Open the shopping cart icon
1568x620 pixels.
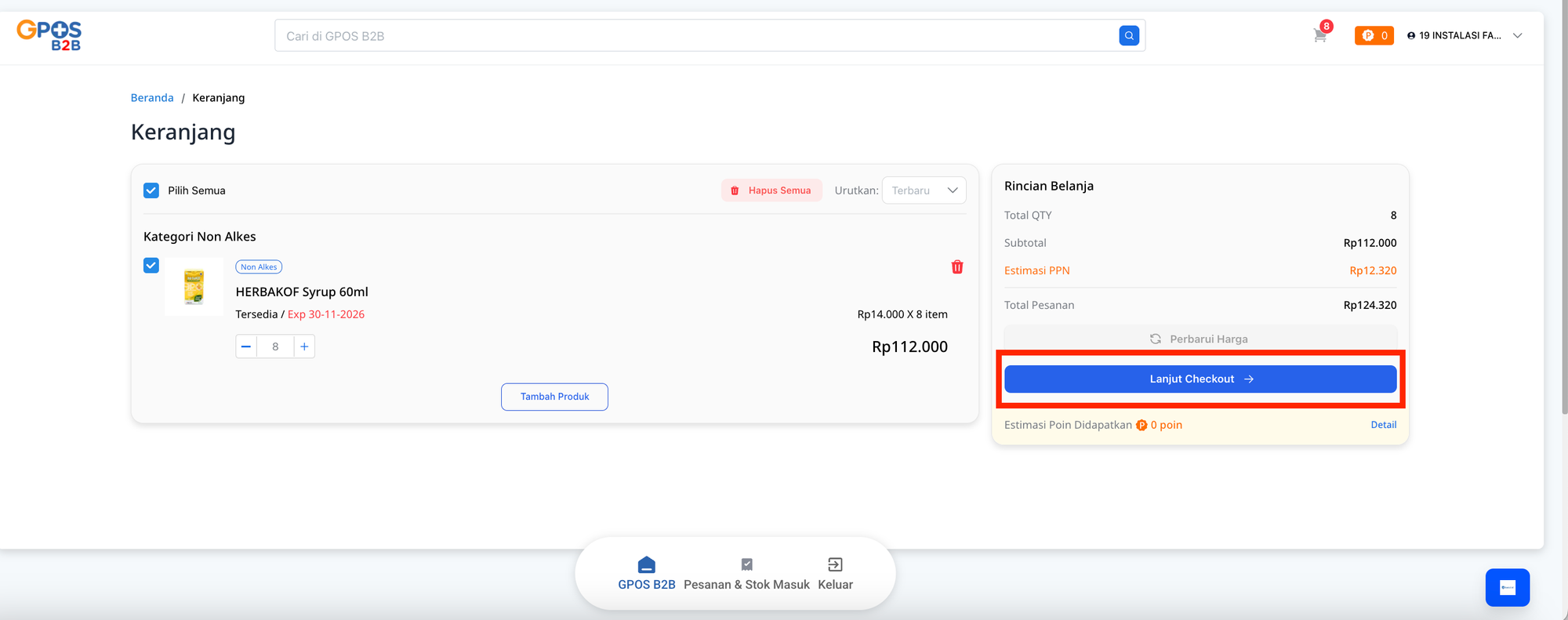point(1320,35)
